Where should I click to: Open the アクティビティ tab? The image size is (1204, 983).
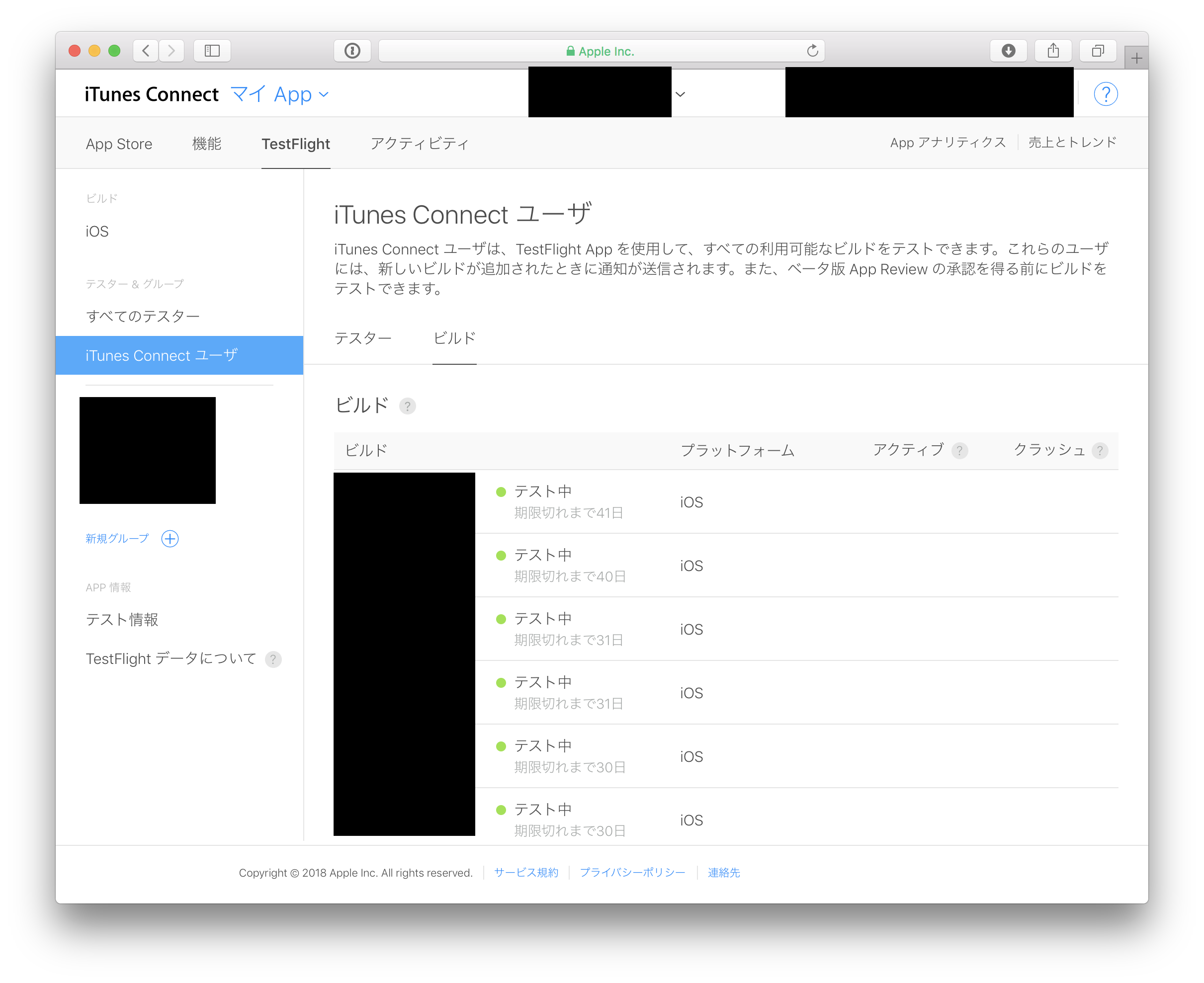[x=419, y=144]
